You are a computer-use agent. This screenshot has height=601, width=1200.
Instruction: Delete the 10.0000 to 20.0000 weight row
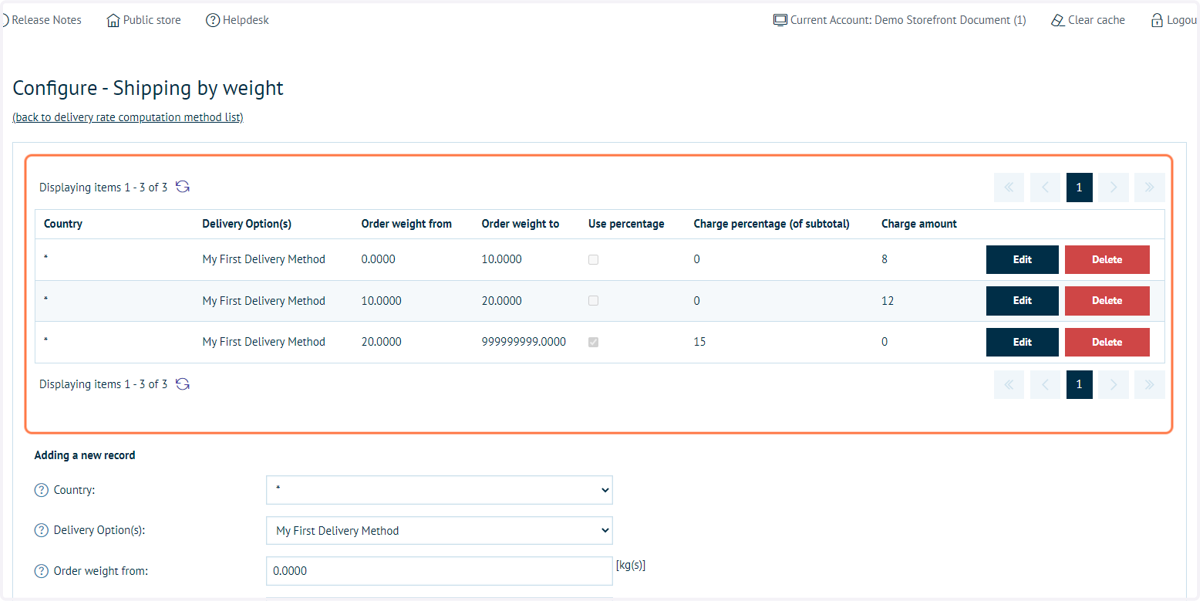point(1107,300)
